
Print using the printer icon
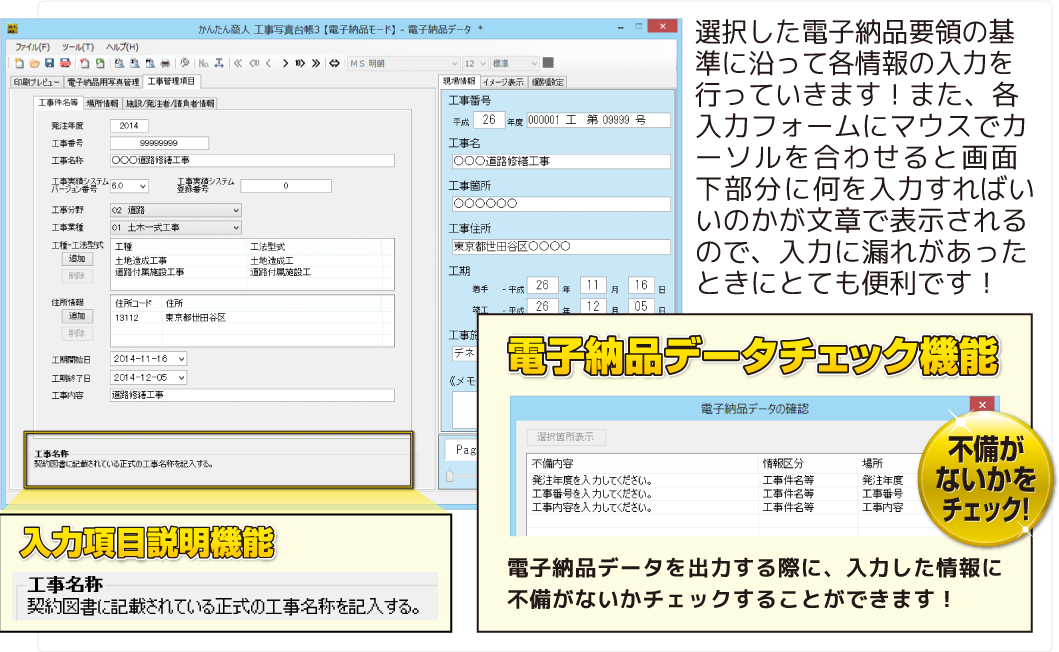click(x=165, y=64)
